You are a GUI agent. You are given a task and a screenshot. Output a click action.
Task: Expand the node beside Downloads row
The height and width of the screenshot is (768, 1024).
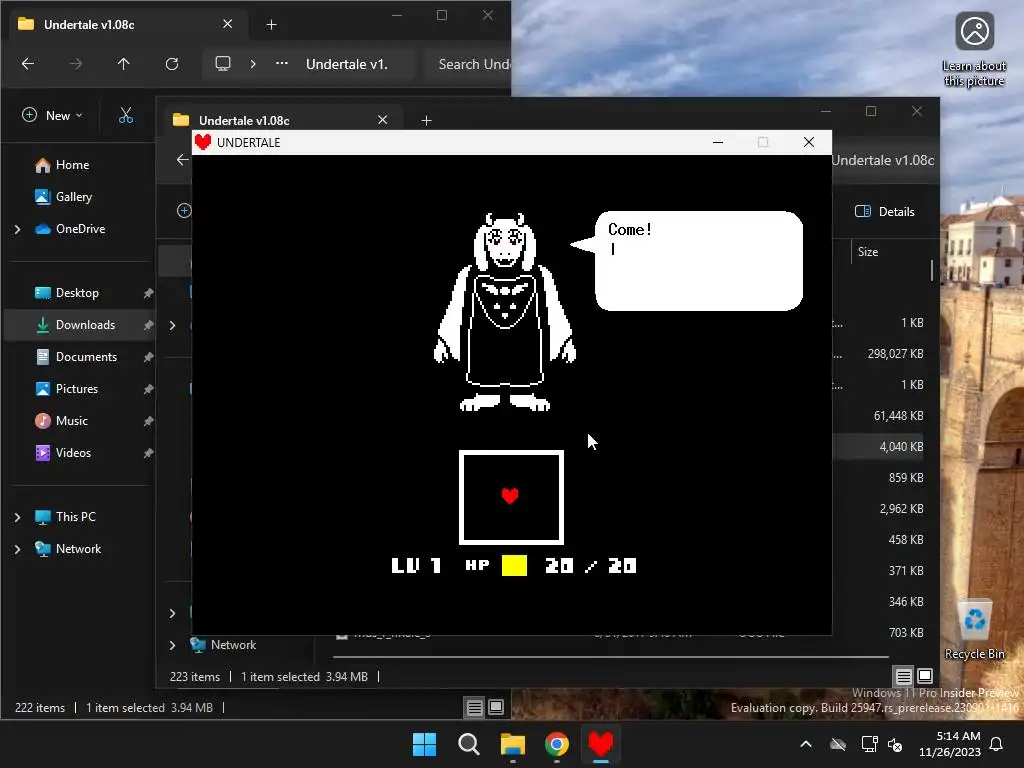pyautogui.click(x=172, y=325)
